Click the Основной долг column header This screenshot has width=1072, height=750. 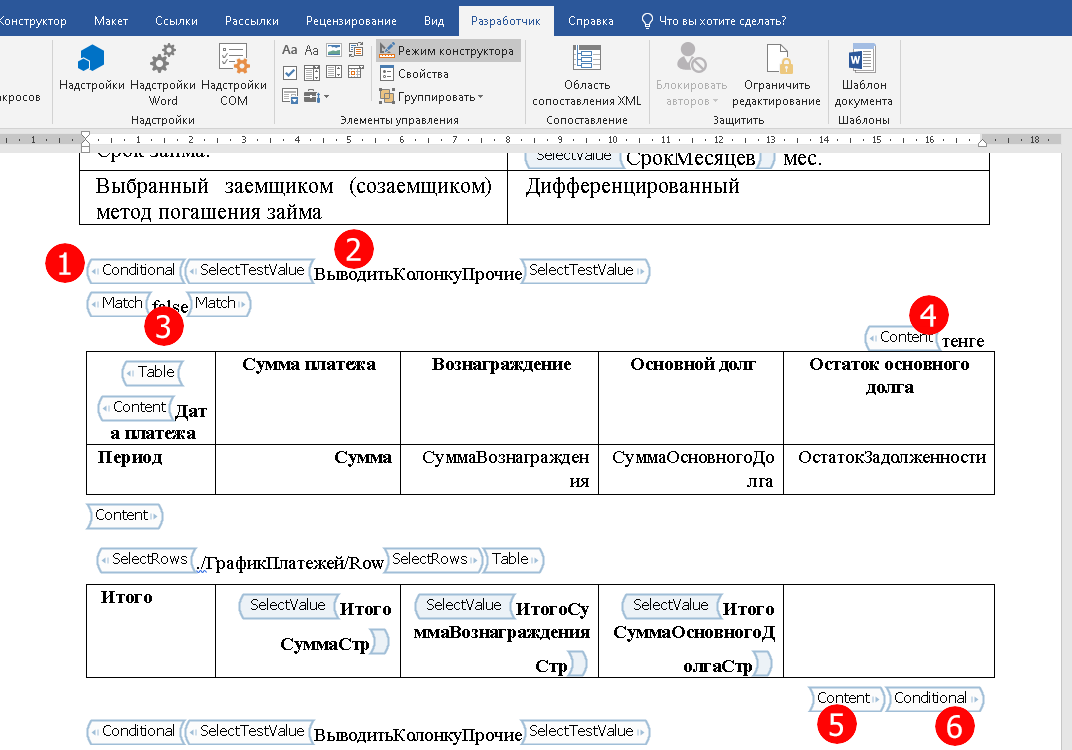coord(693,364)
